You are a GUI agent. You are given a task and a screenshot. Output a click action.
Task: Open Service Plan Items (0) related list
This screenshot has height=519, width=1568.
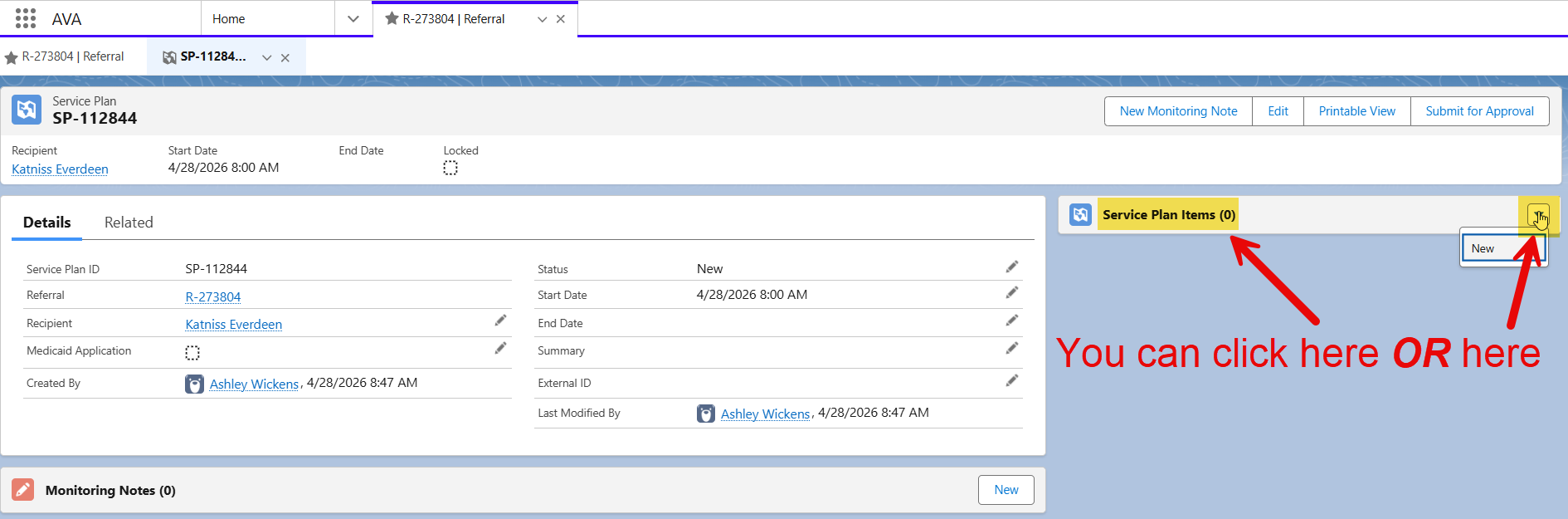point(1169,215)
